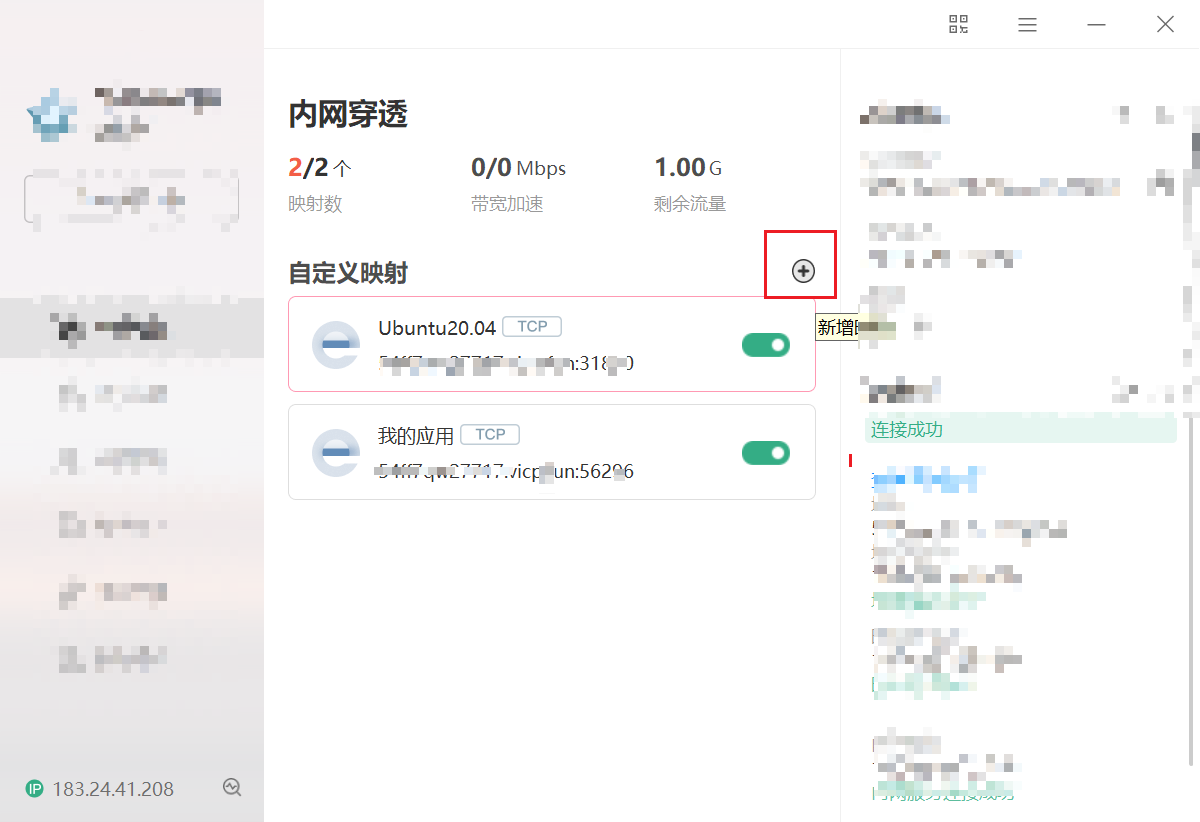
Task: Click the TCP tag next to 我的应用
Action: (x=490, y=434)
